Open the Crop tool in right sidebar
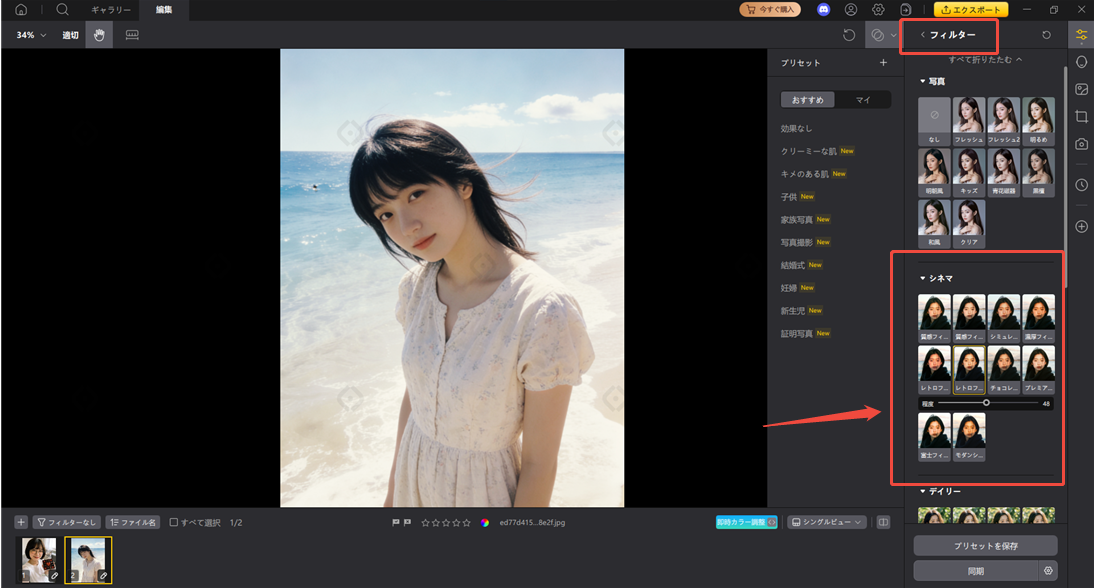Screen dimensions: 1097x588 1081,116
